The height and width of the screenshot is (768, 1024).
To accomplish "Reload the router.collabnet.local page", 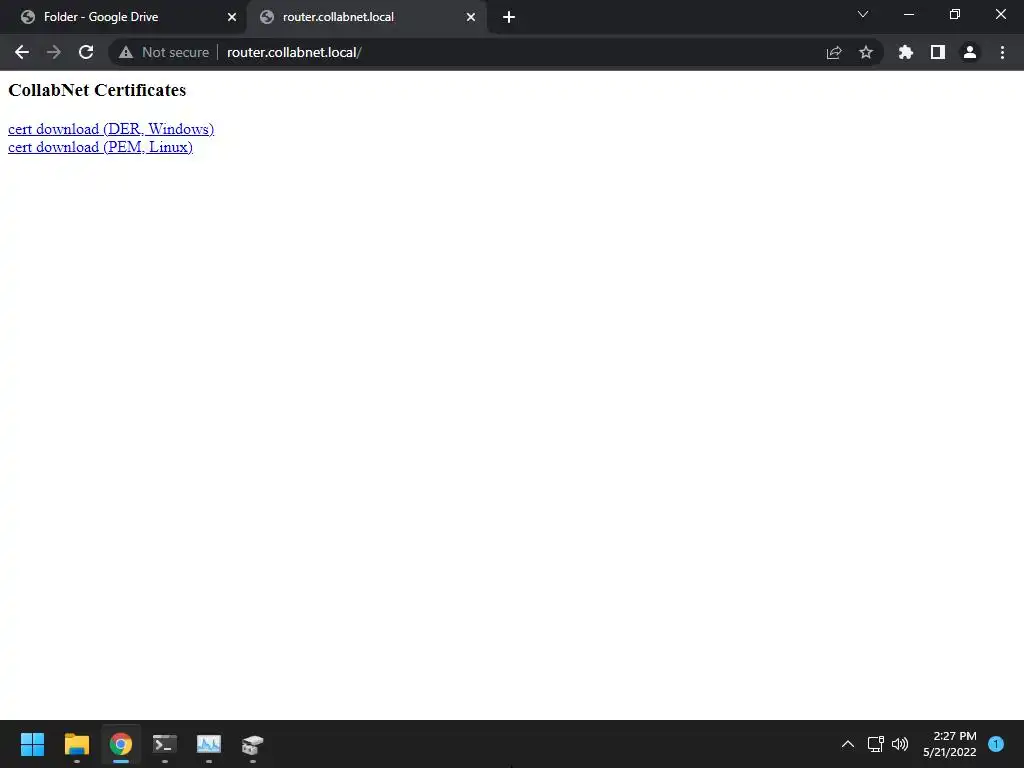I will pyautogui.click(x=86, y=52).
